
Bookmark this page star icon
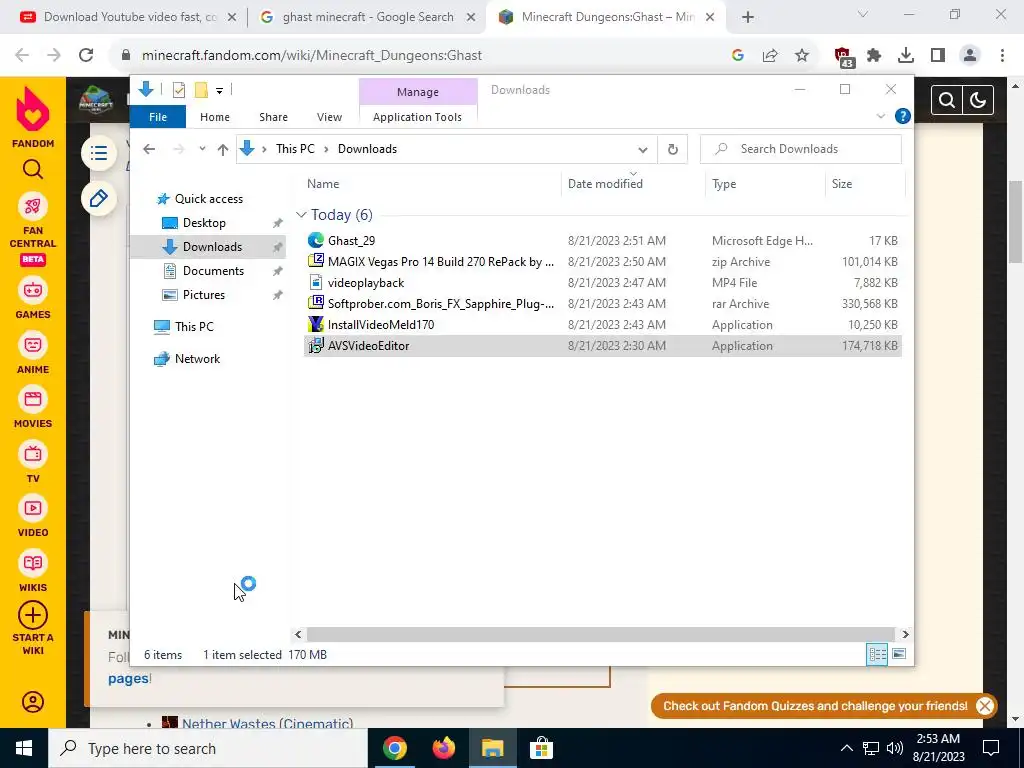pyautogui.click(x=802, y=56)
